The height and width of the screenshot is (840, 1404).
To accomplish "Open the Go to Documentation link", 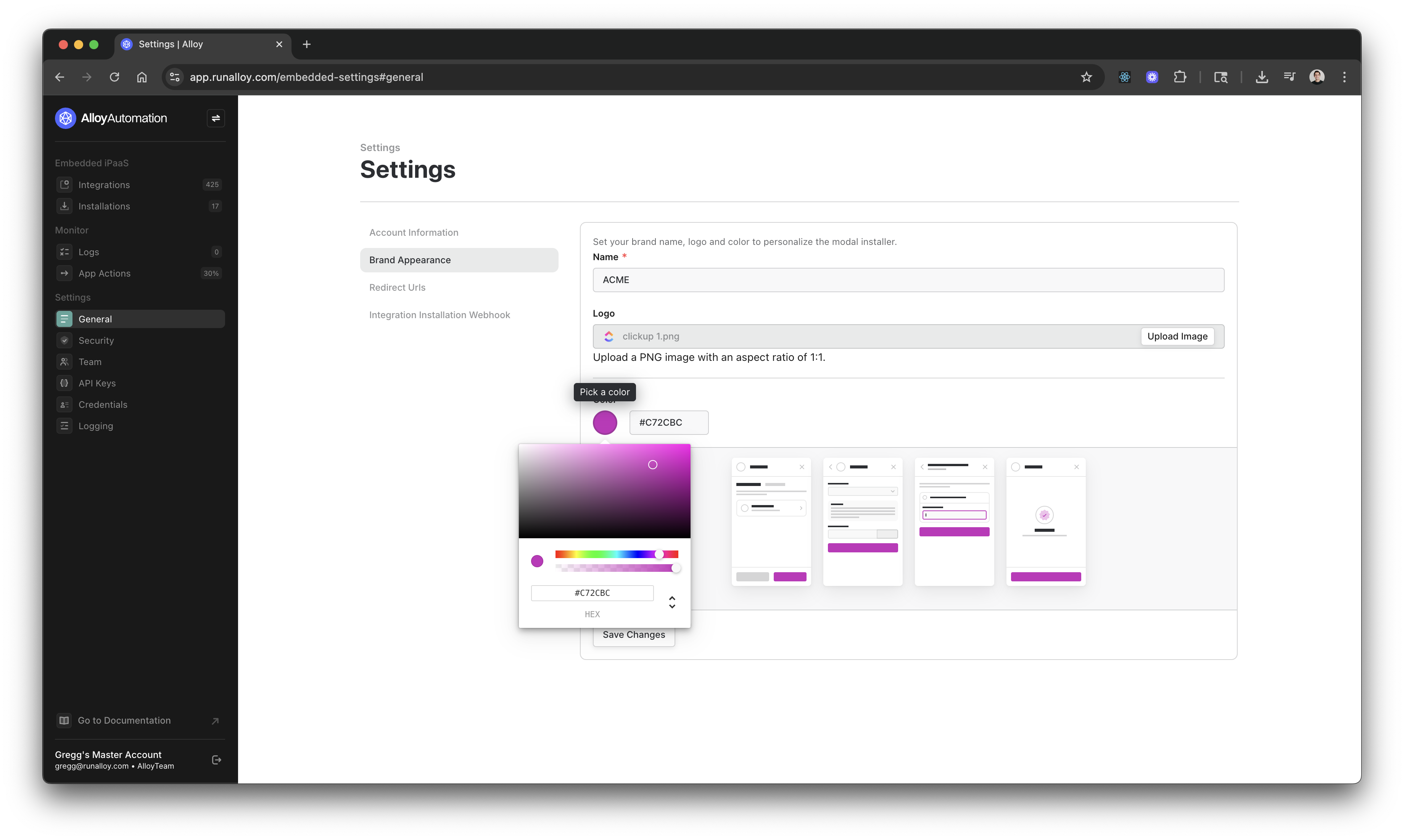I will (x=124, y=720).
